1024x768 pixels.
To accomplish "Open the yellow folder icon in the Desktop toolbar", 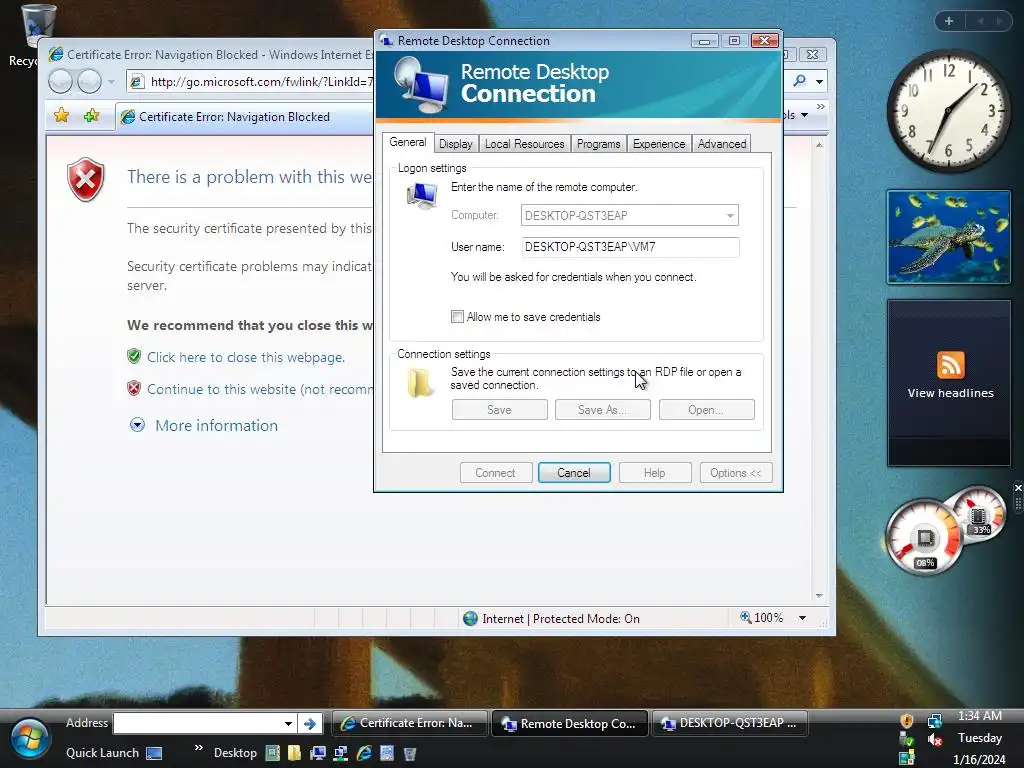I will [x=295, y=753].
